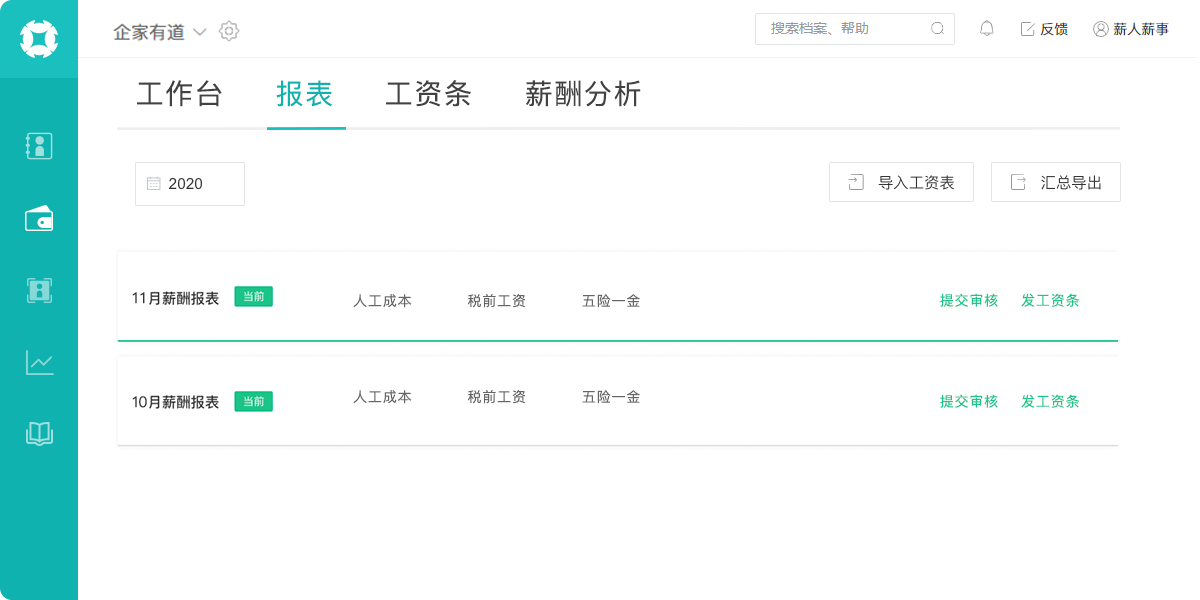Open the ID scan sidebar icon
This screenshot has width=1200, height=600.
pos(39,290)
